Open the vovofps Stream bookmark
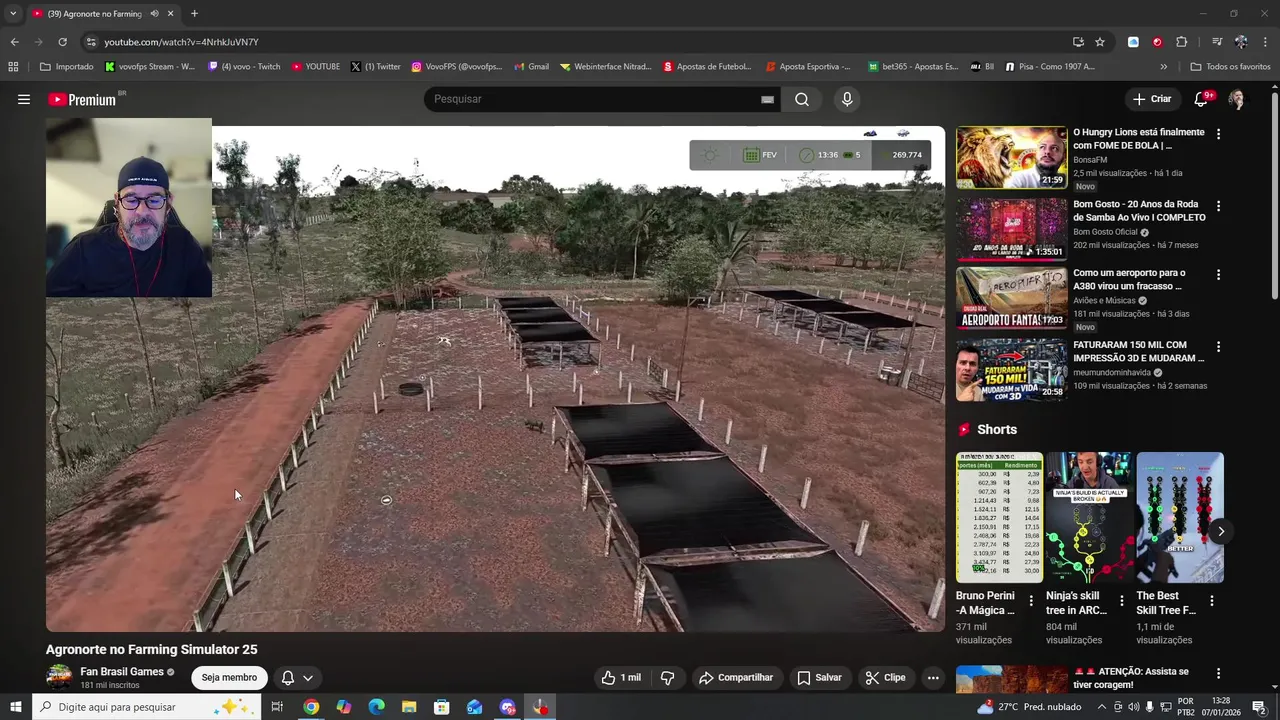Screen dimensions: 1280x720 pos(149,67)
